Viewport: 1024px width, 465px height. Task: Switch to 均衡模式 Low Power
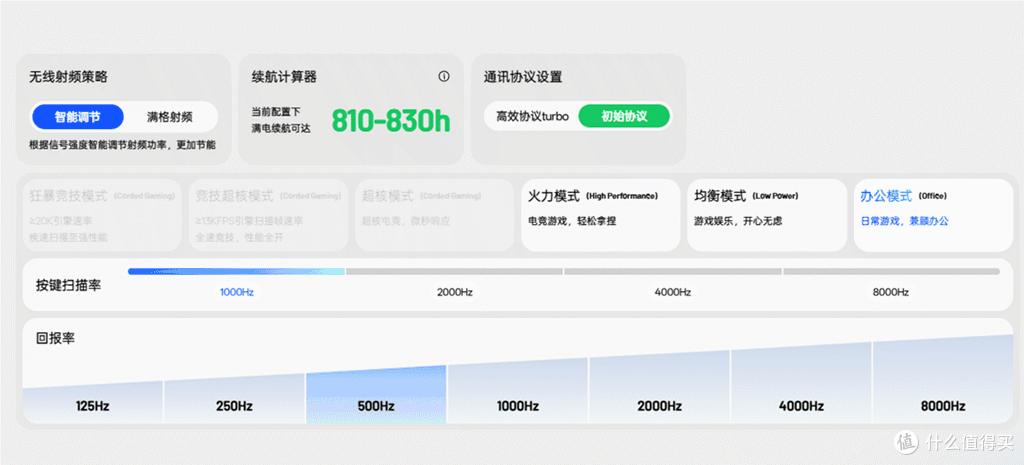[x=767, y=215]
